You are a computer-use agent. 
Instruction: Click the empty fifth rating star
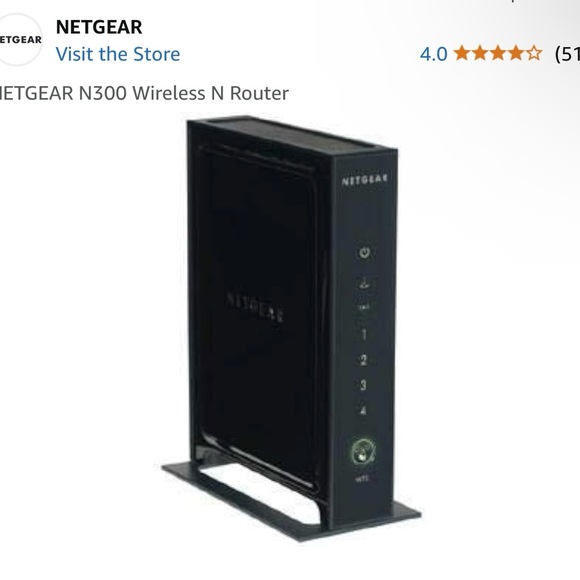533,53
